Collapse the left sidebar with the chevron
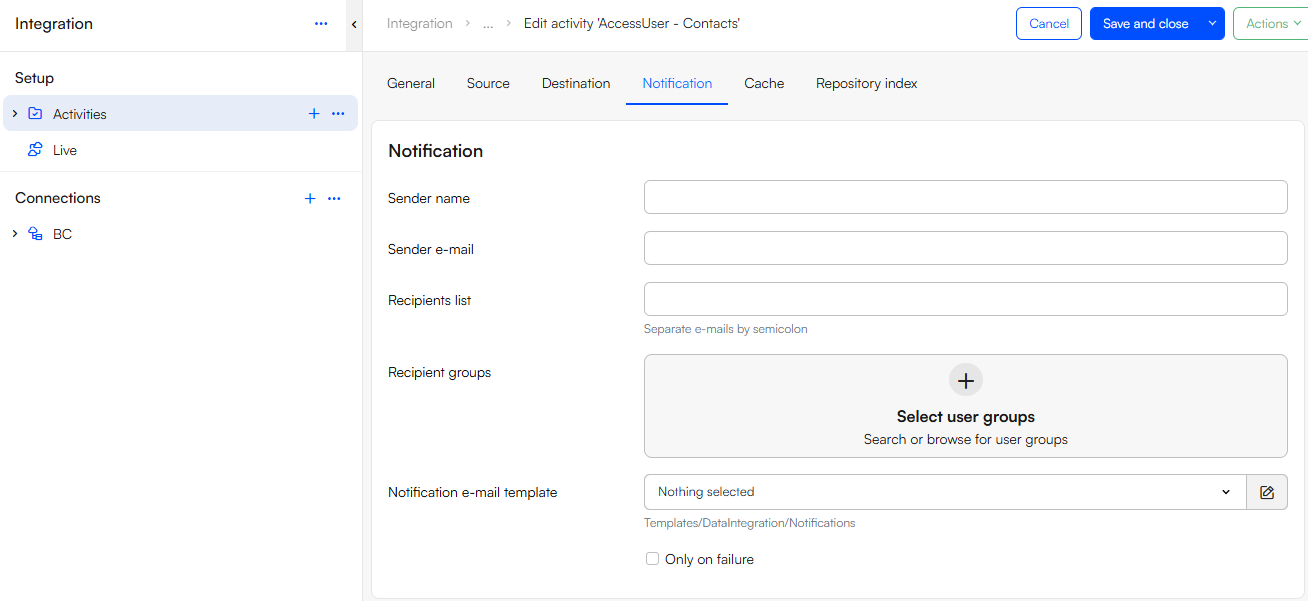1308x601 pixels. pyautogui.click(x=353, y=22)
